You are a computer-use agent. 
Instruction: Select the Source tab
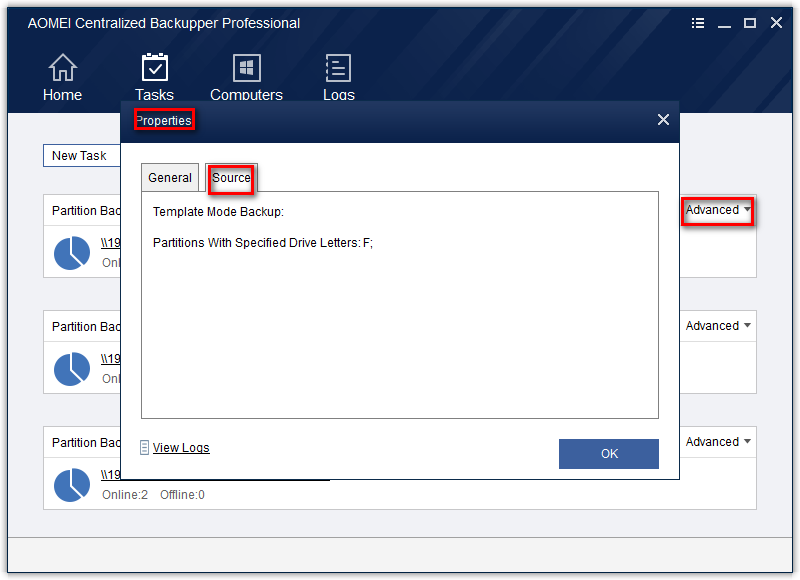click(231, 178)
